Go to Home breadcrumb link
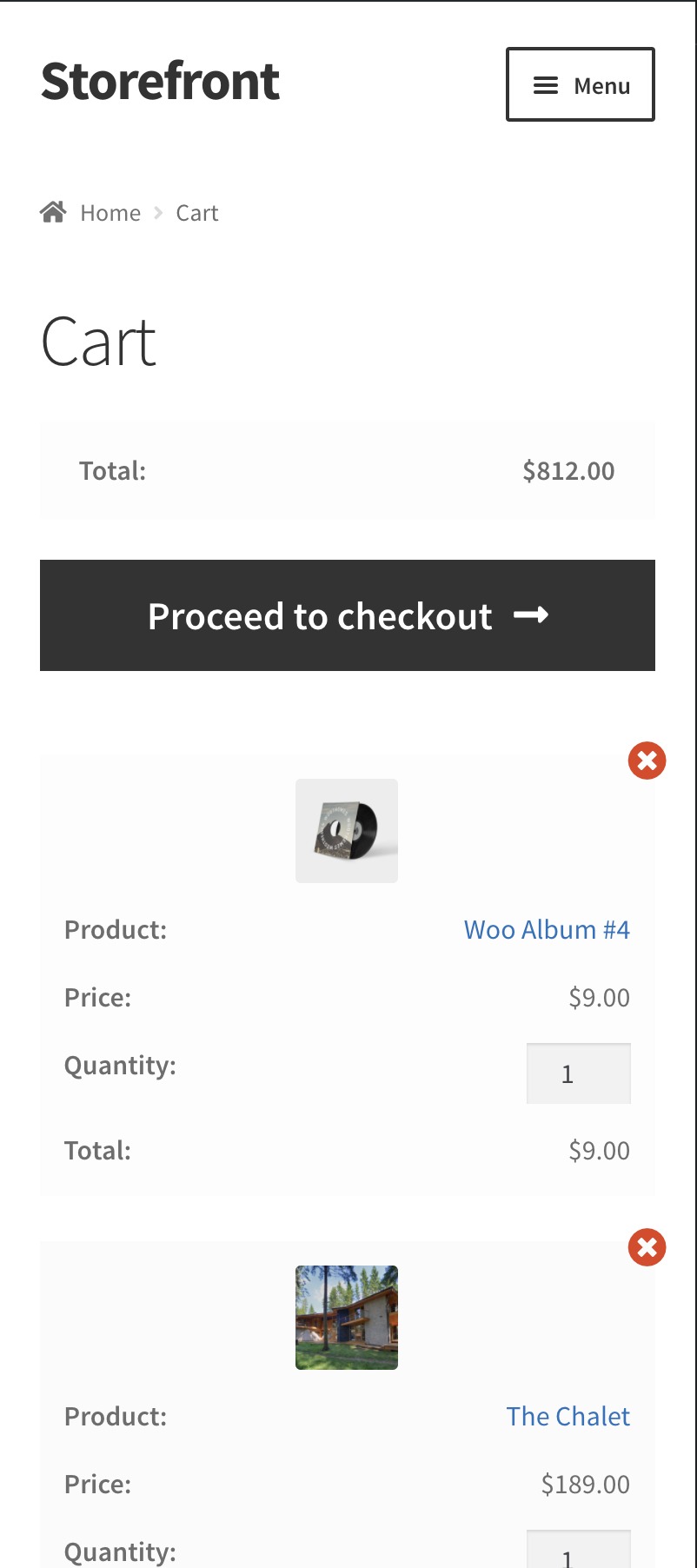The image size is (697, 1568). coord(110,213)
